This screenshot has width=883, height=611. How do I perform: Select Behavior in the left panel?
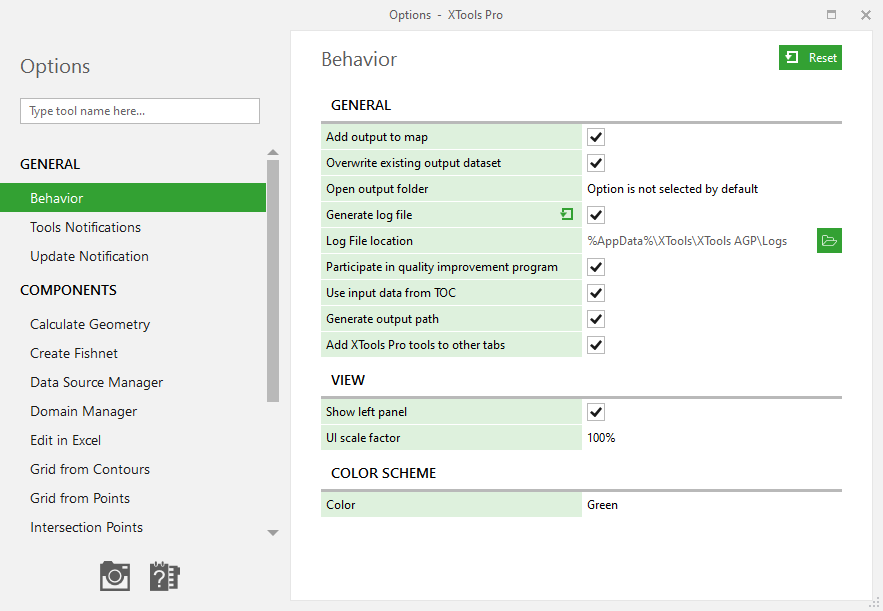pos(133,198)
